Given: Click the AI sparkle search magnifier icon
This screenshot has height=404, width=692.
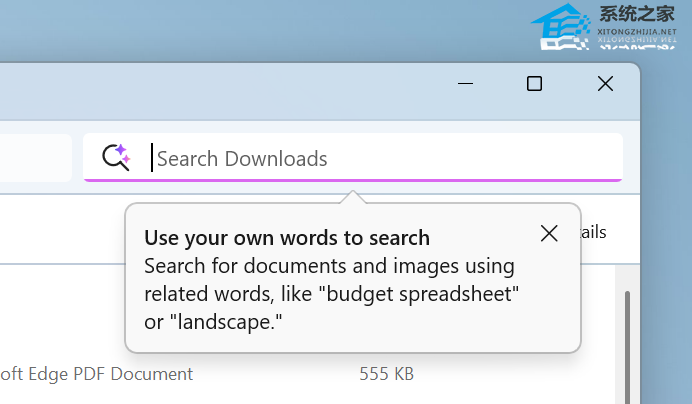Looking at the screenshot, I should 116,157.
